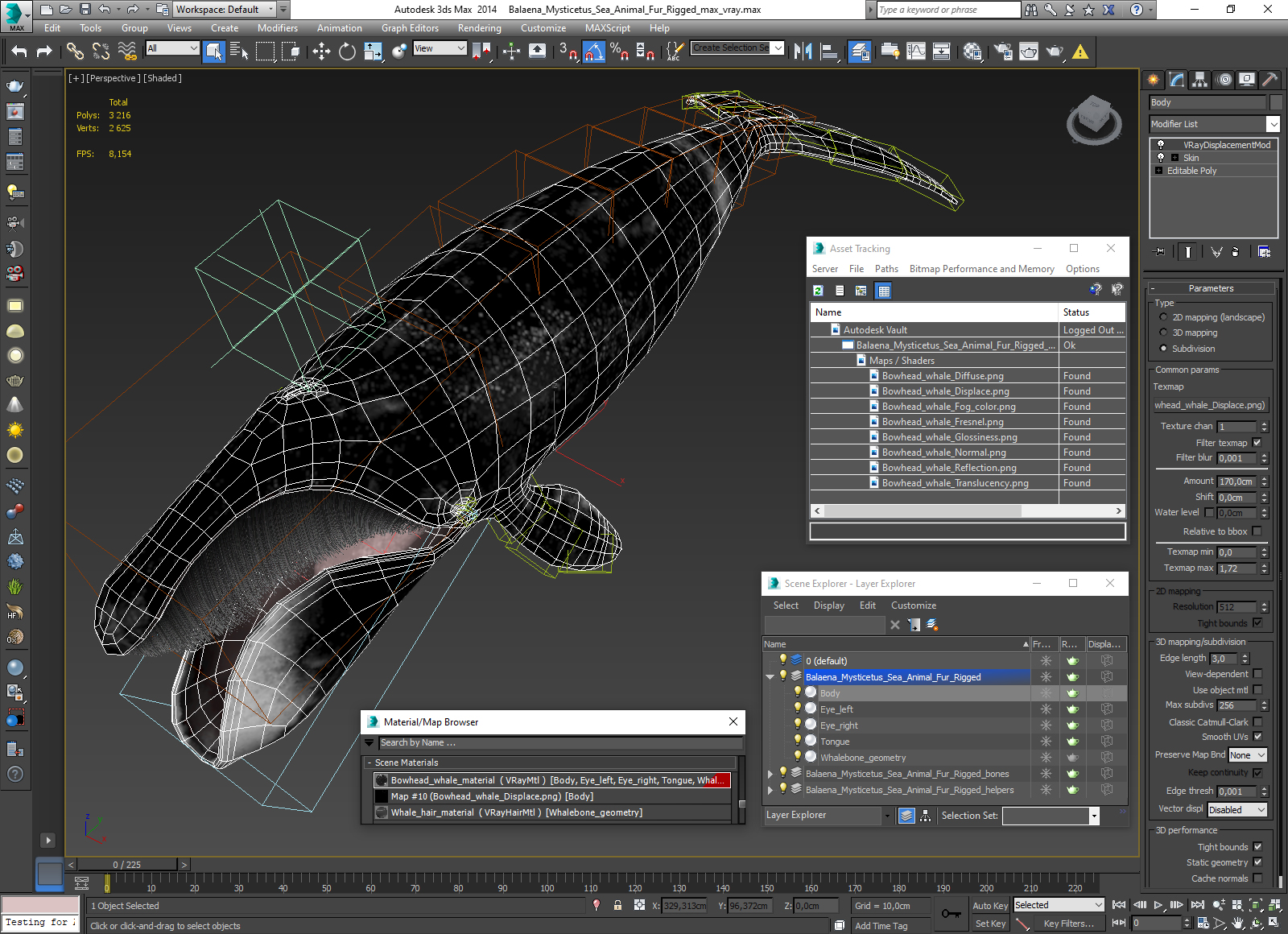This screenshot has width=1288, height=934.
Task: Open the Hierarchy command panel tab
Action: click(x=1200, y=79)
